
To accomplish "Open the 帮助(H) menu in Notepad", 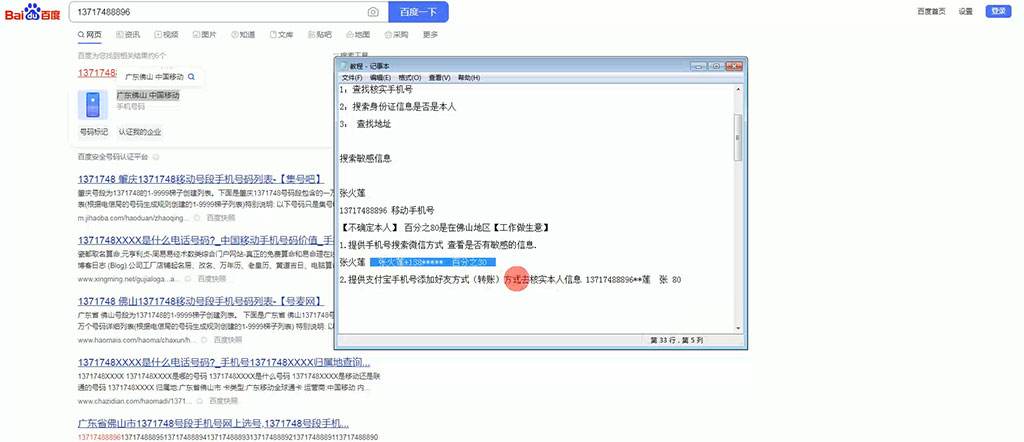I will 469,78.
